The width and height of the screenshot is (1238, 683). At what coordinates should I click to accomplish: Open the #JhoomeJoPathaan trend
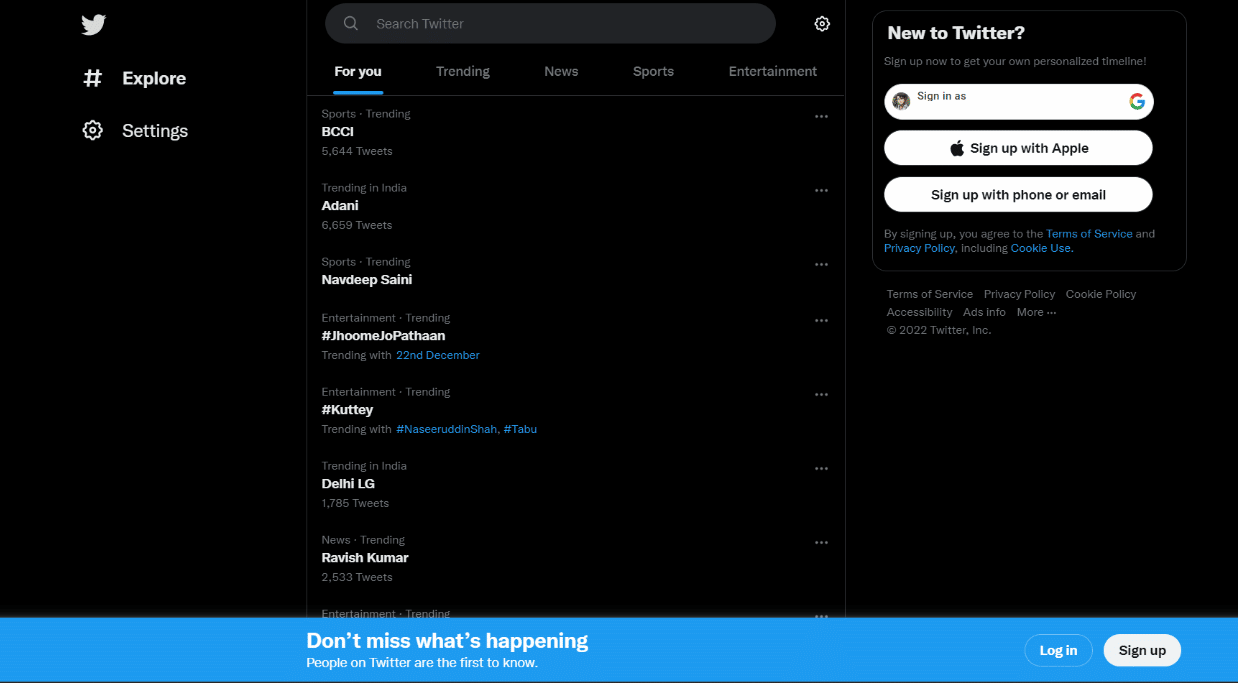[x=383, y=335]
